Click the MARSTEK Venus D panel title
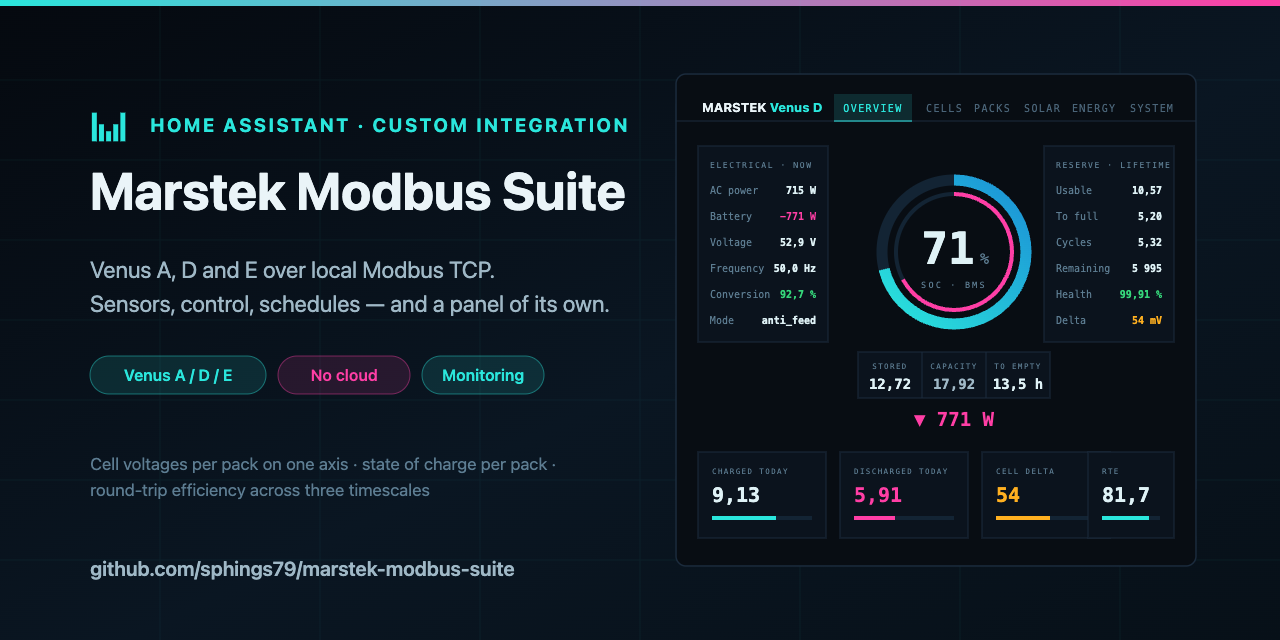The width and height of the screenshot is (1280, 640). click(x=762, y=108)
